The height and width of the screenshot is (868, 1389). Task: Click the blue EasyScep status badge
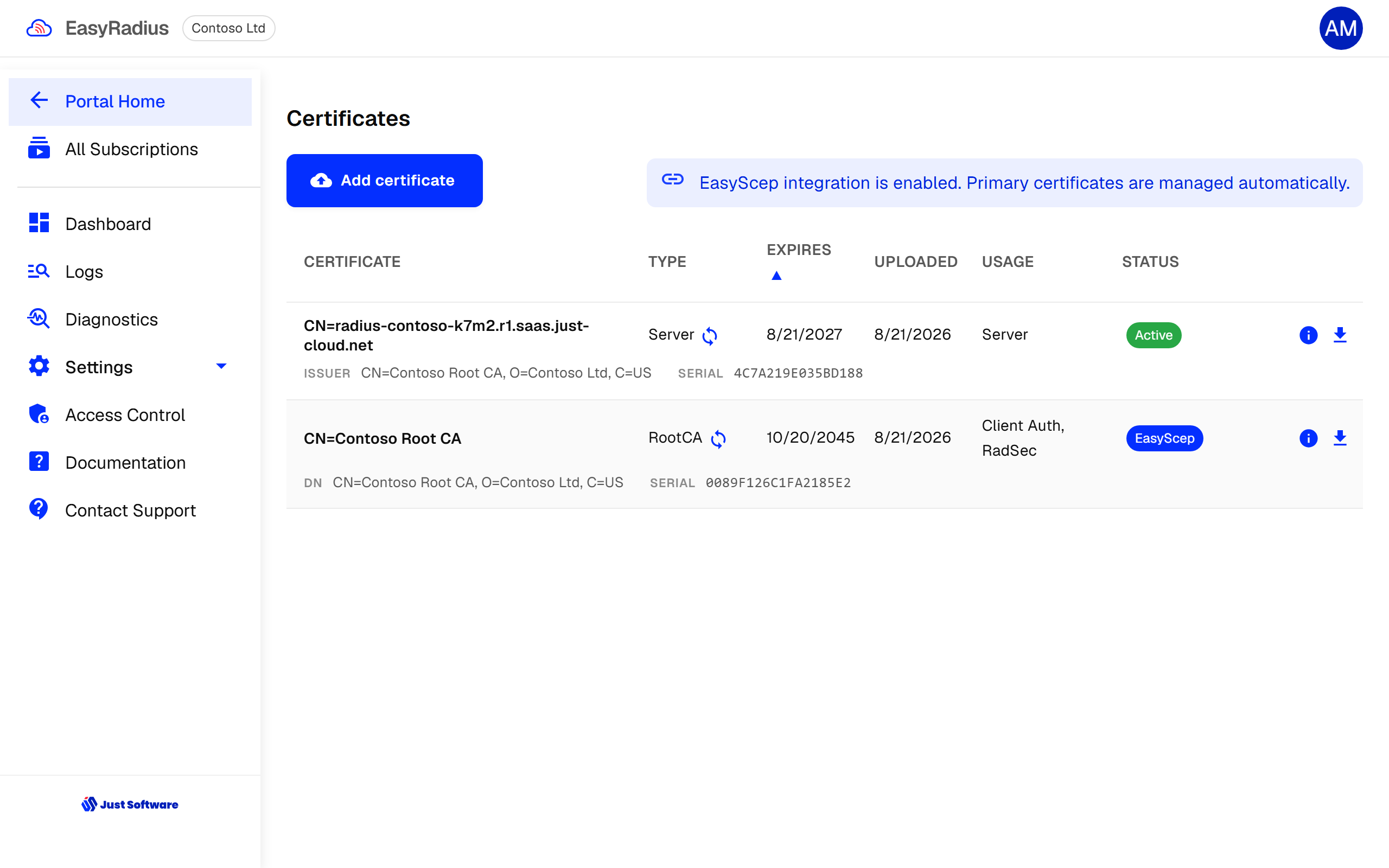1164,438
